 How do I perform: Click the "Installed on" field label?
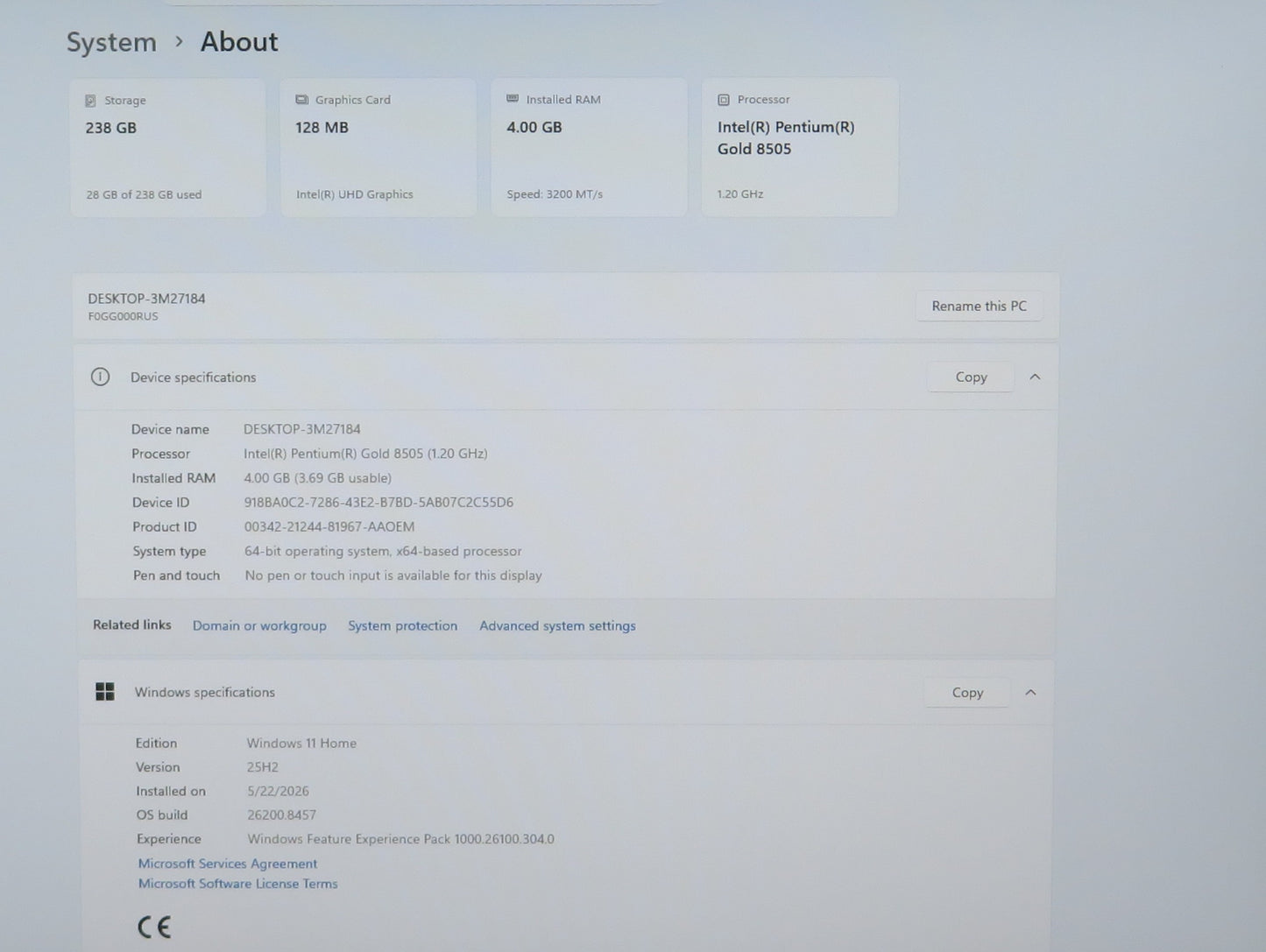(x=171, y=791)
